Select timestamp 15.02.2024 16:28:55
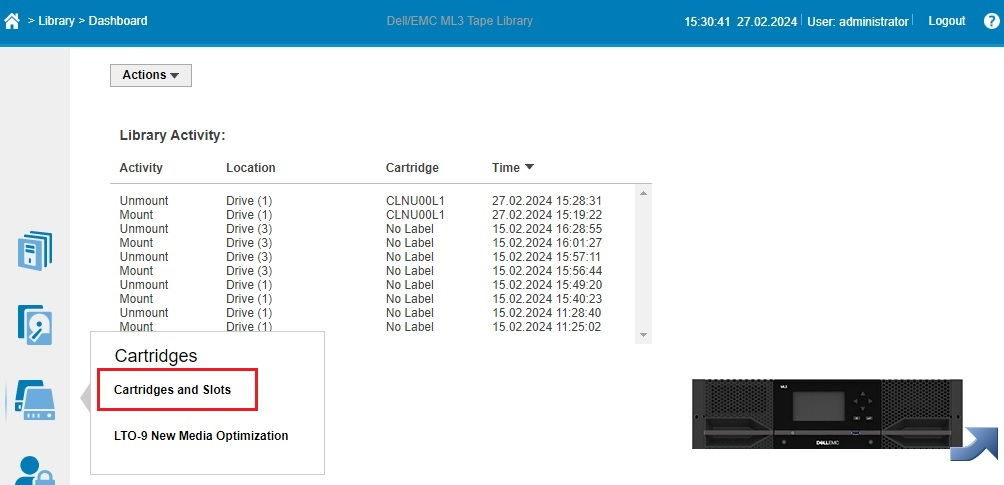This screenshot has height=485, width=1004. 547,229
